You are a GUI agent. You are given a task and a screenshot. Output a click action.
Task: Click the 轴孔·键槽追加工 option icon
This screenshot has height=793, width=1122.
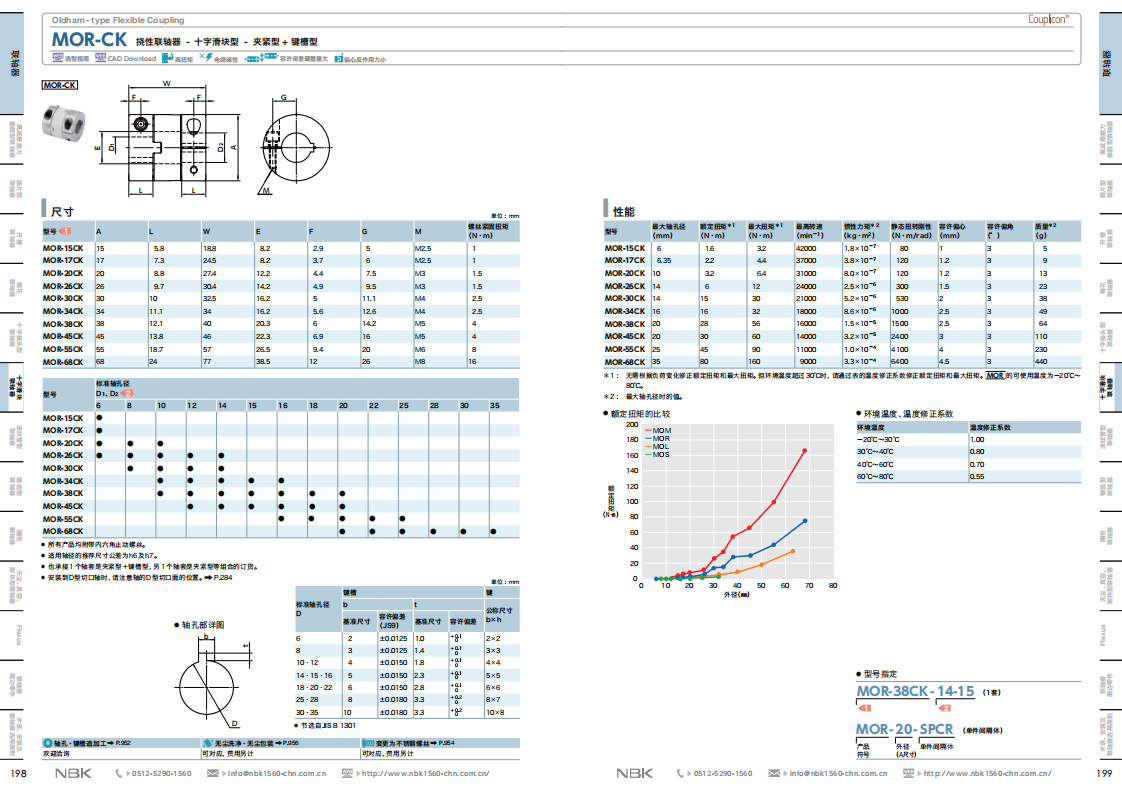tap(48, 743)
